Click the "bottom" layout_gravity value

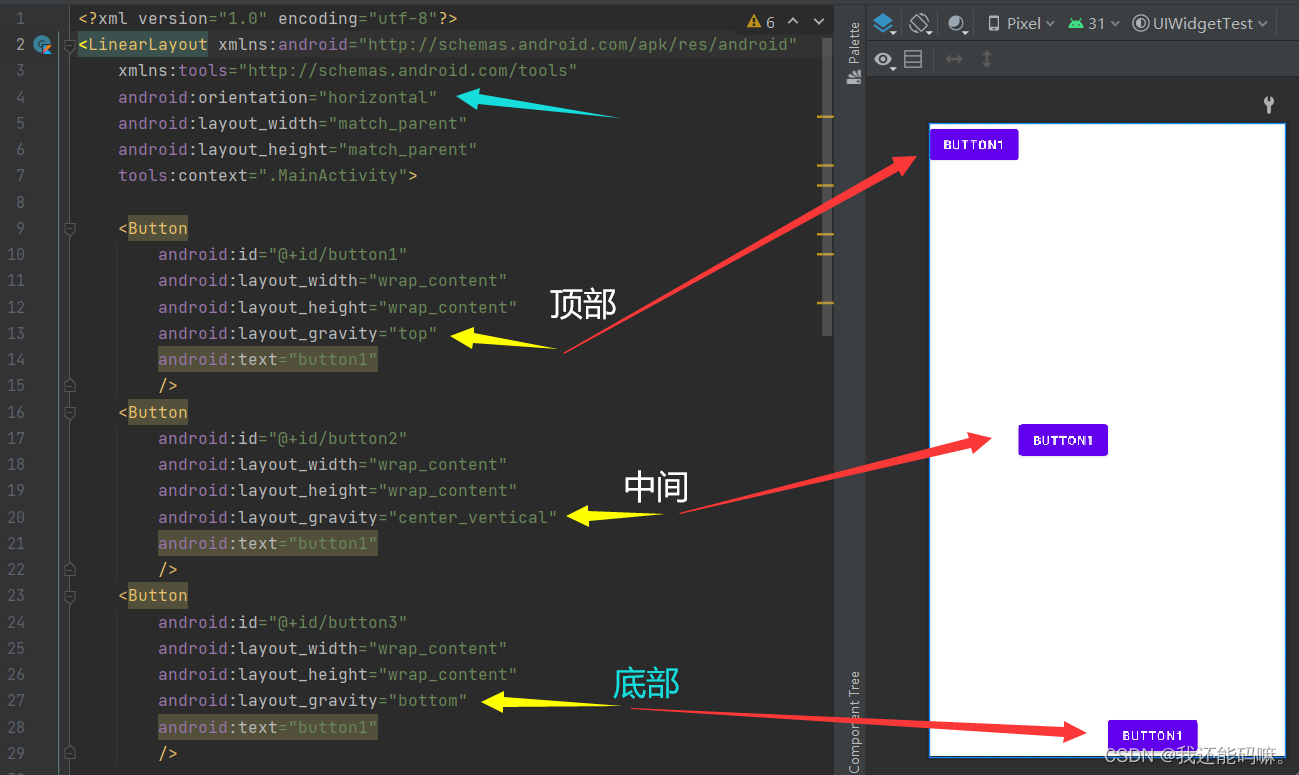(x=428, y=701)
